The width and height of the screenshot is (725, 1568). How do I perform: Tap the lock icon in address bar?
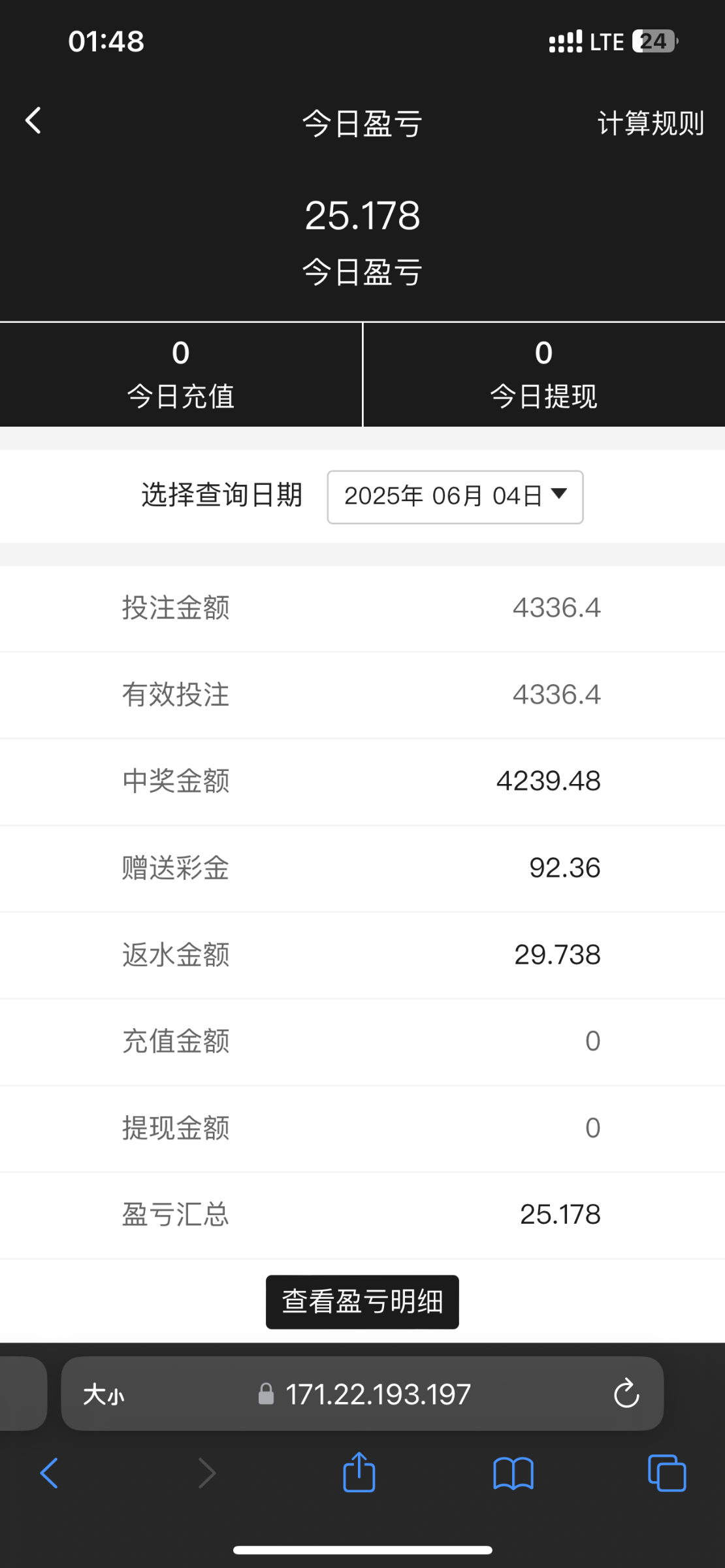(x=266, y=1394)
